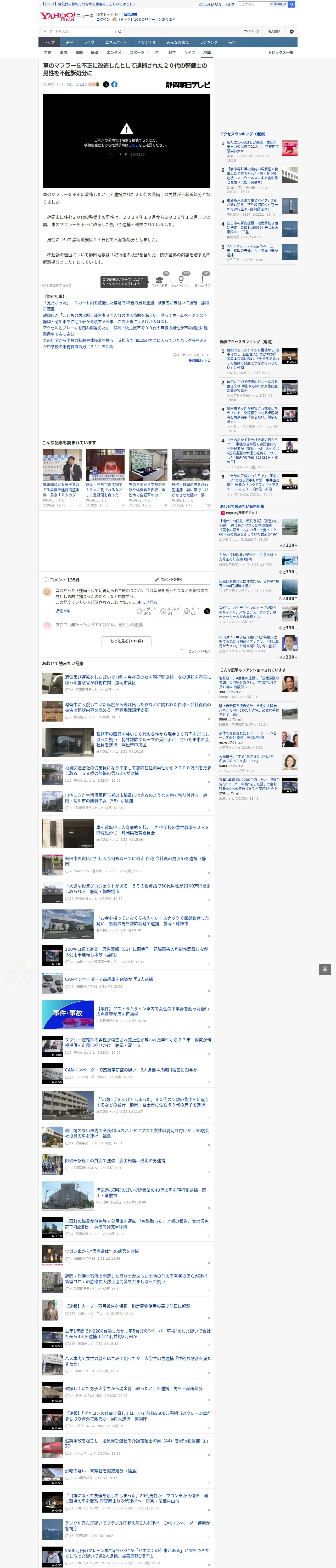Click the video player warning triangle
The height and width of the screenshot is (1568, 336).
coord(126,129)
